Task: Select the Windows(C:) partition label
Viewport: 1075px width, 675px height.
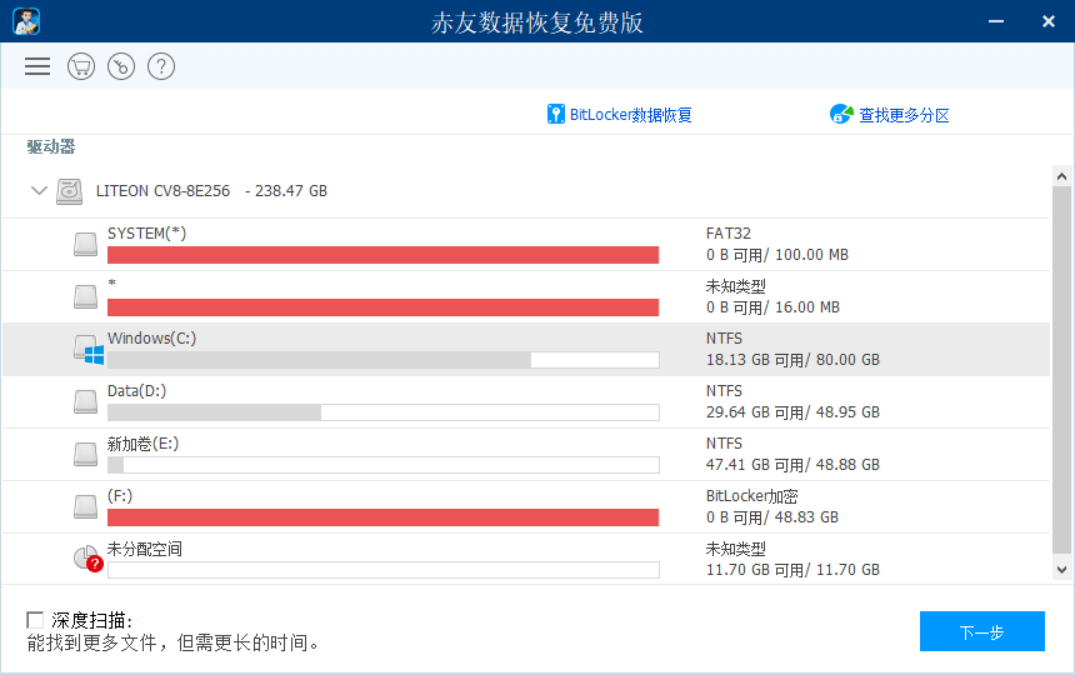Action: (152, 338)
